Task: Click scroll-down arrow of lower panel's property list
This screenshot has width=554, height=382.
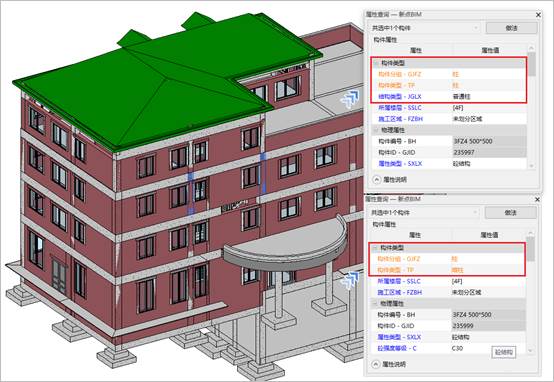Action: 530,351
